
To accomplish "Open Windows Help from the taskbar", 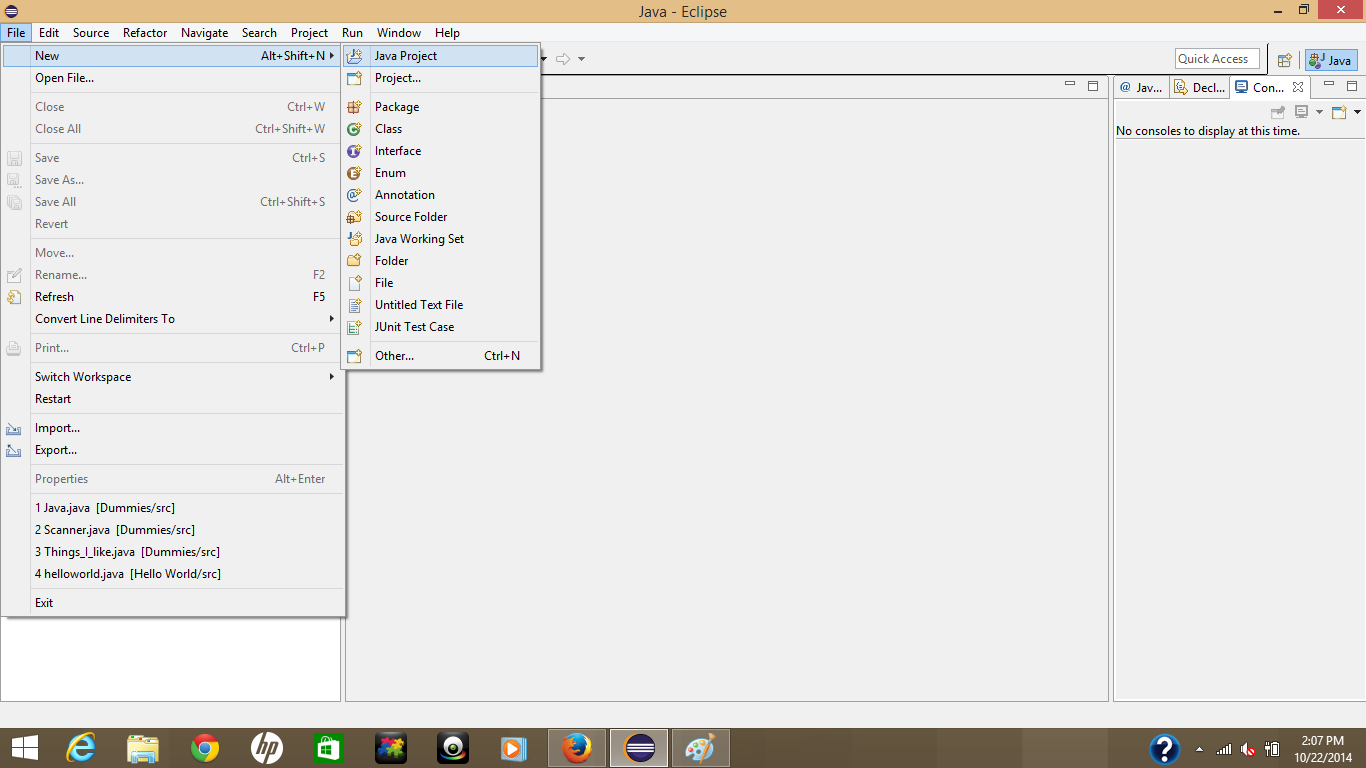I will click(x=1164, y=749).
